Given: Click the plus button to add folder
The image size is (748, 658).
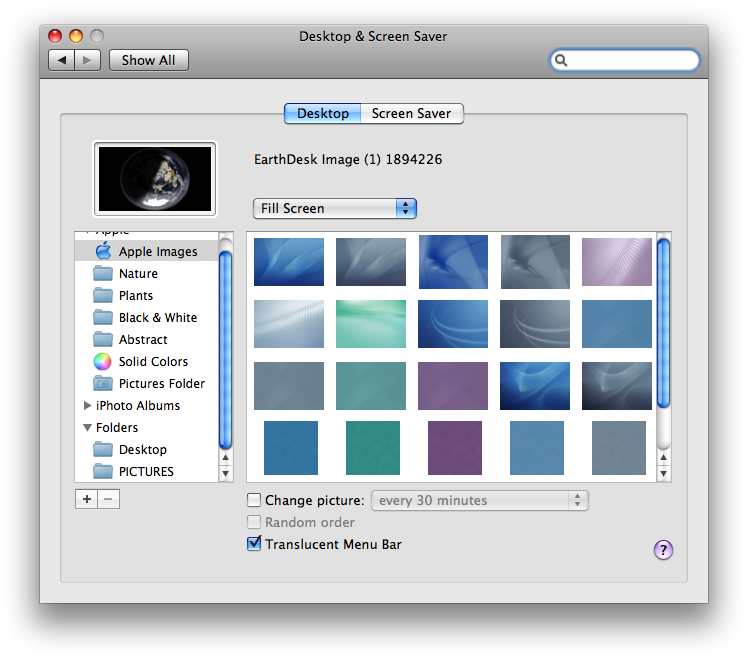Looking at the screenshot, I should click(x=86, y=499).
